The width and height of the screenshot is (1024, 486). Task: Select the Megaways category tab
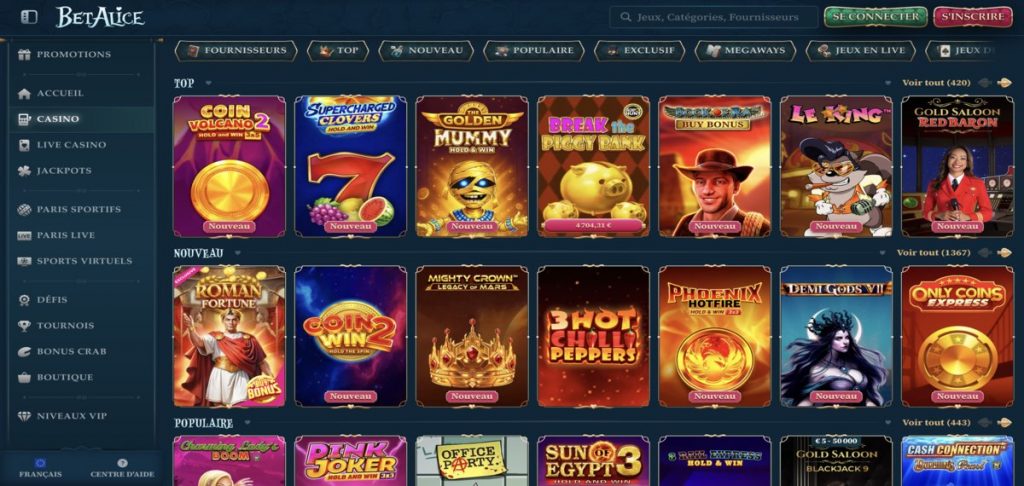click(x=745, y=50)
